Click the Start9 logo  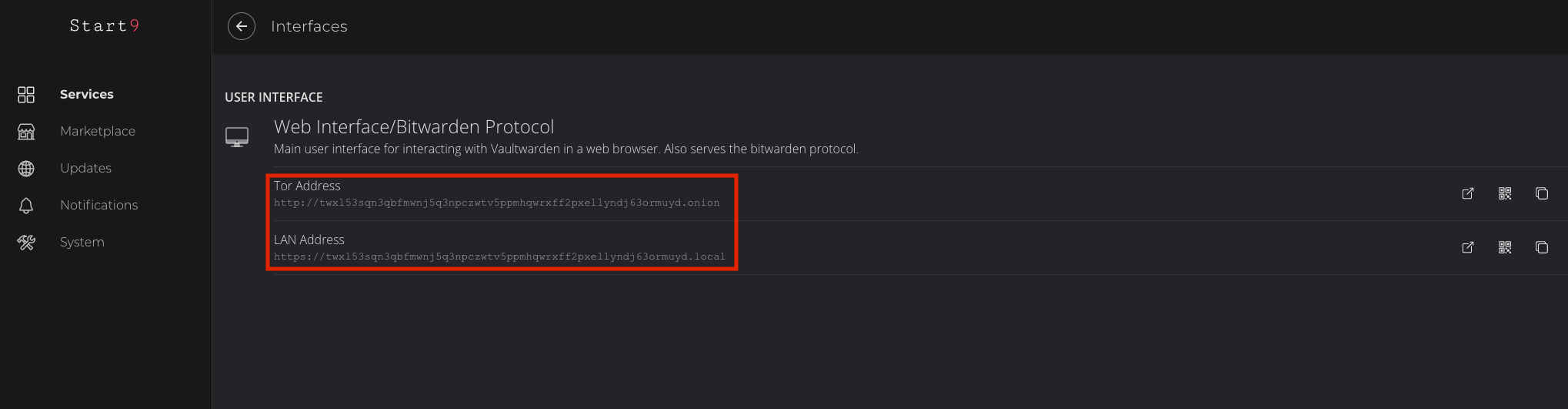point(105,26)
